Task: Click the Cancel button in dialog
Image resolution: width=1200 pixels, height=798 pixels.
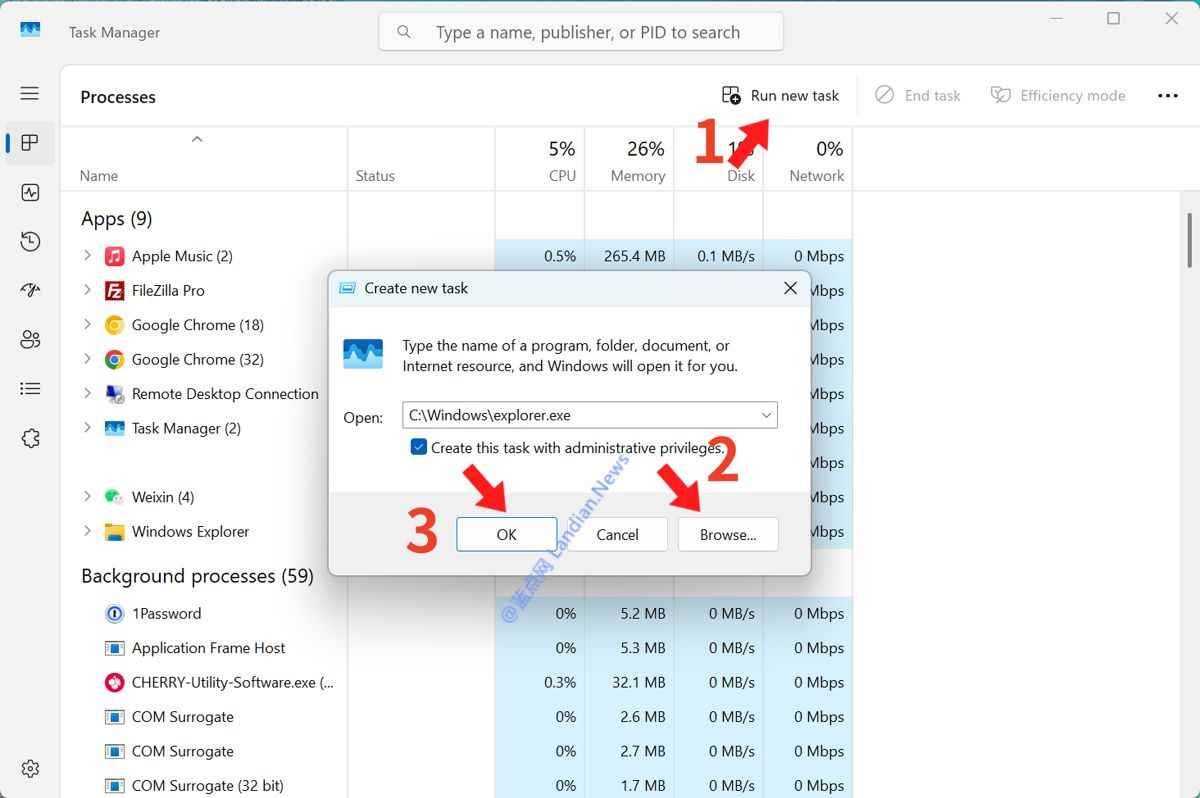Action: pyautogui.click(x=617, y=534)
